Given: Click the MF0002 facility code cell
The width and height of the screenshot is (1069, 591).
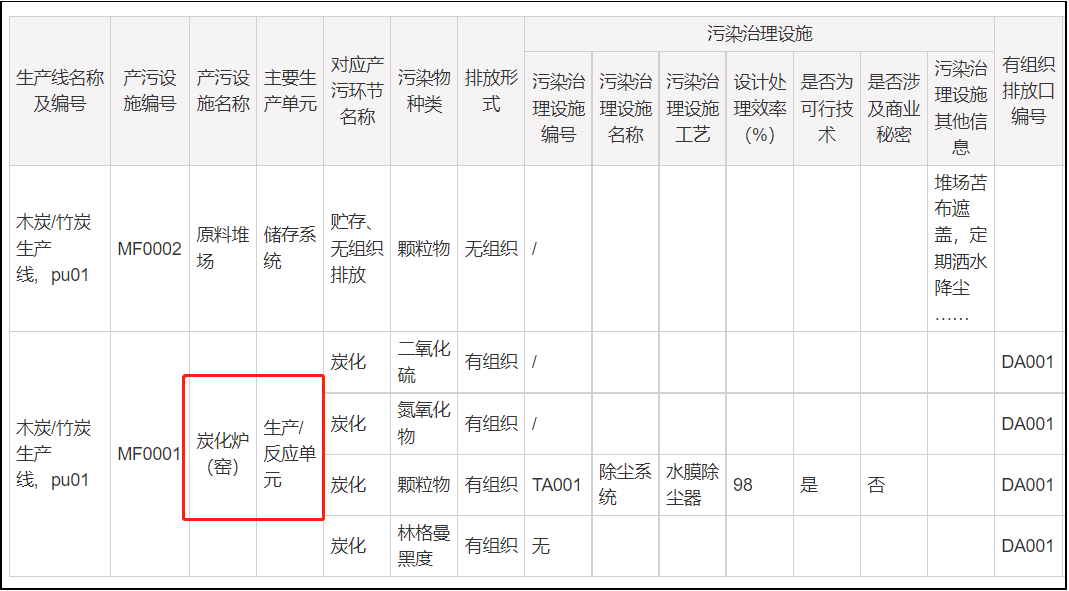Looking at the screenshot, I should [148, 248].
